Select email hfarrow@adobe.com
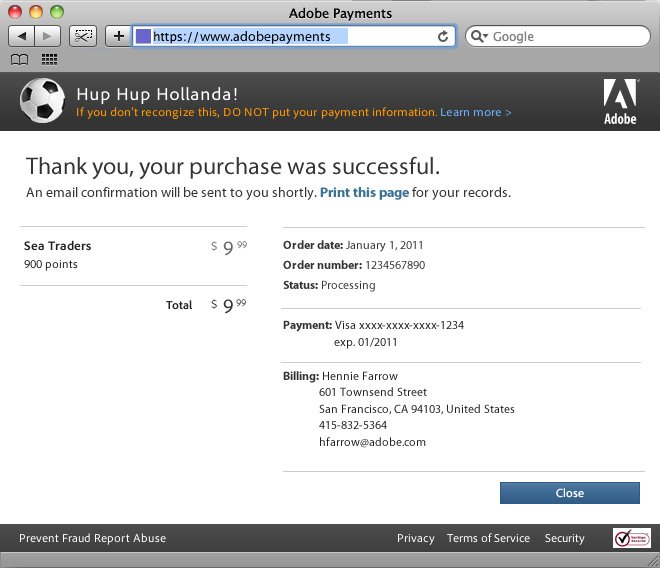Viewport: 660px width, 568px height. click(x=373, y=442)
